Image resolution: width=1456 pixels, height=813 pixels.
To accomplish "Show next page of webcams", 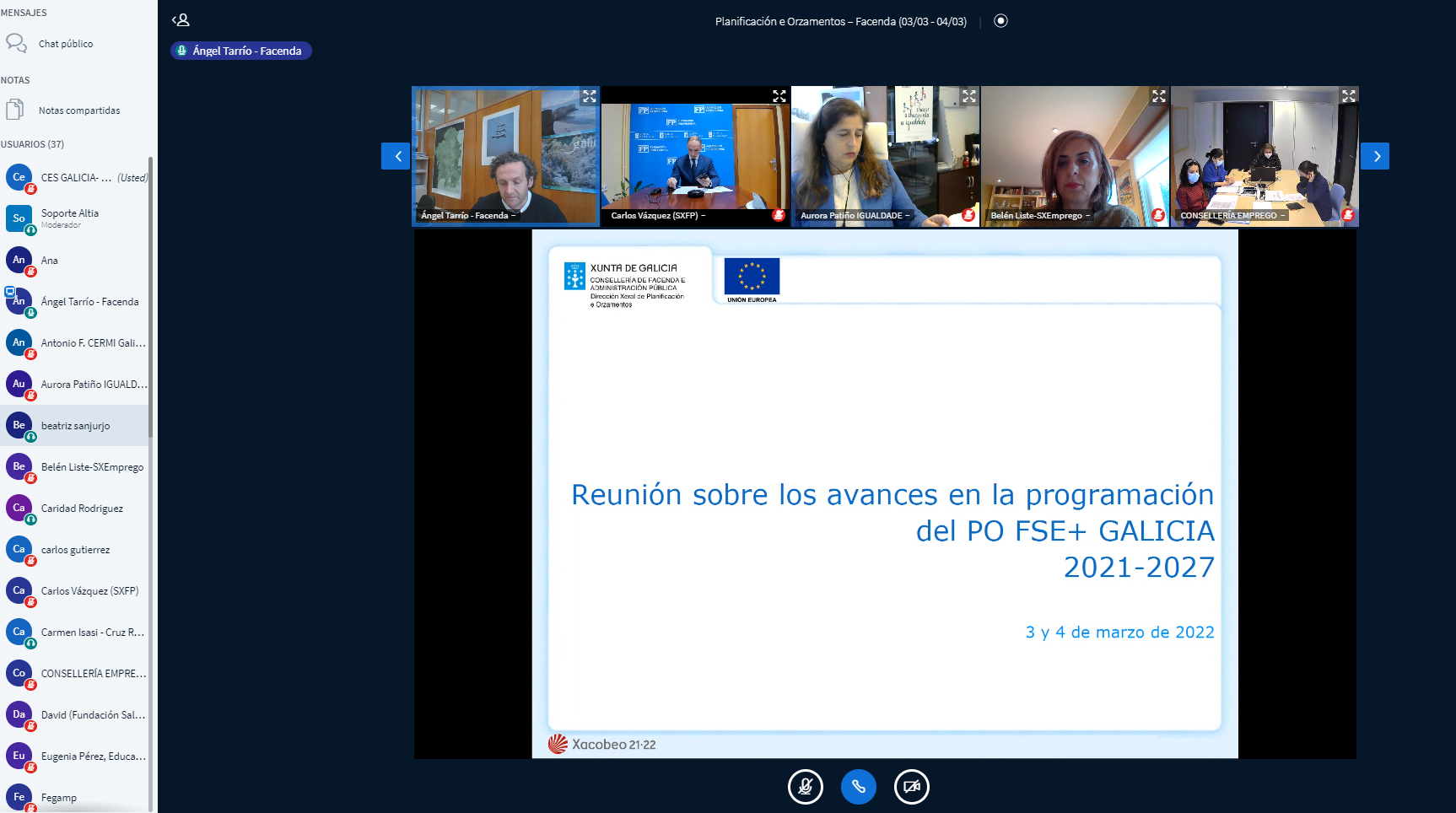I will 1375,156.
